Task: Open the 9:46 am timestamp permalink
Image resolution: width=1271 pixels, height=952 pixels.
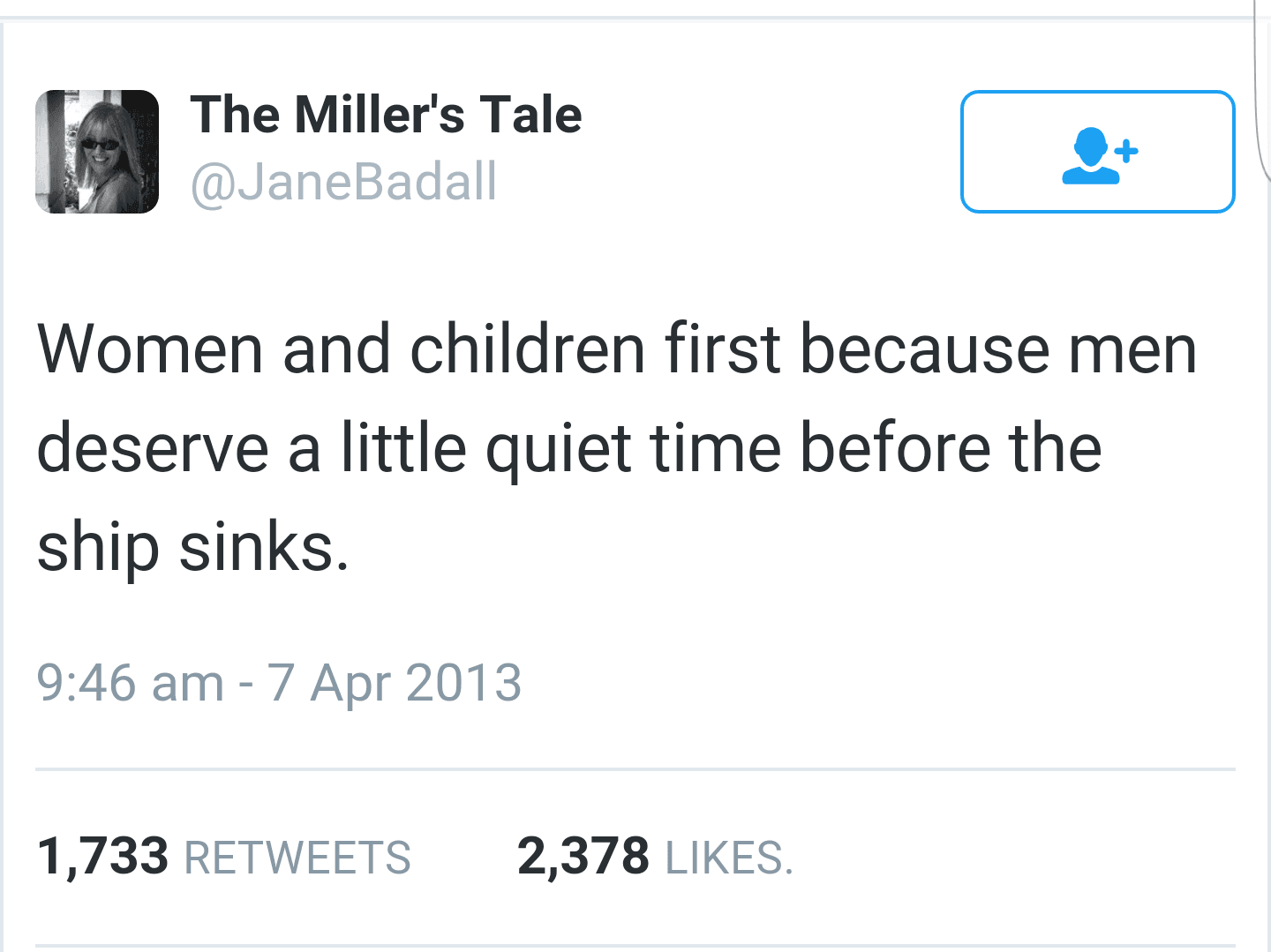Action: (131, 683)
